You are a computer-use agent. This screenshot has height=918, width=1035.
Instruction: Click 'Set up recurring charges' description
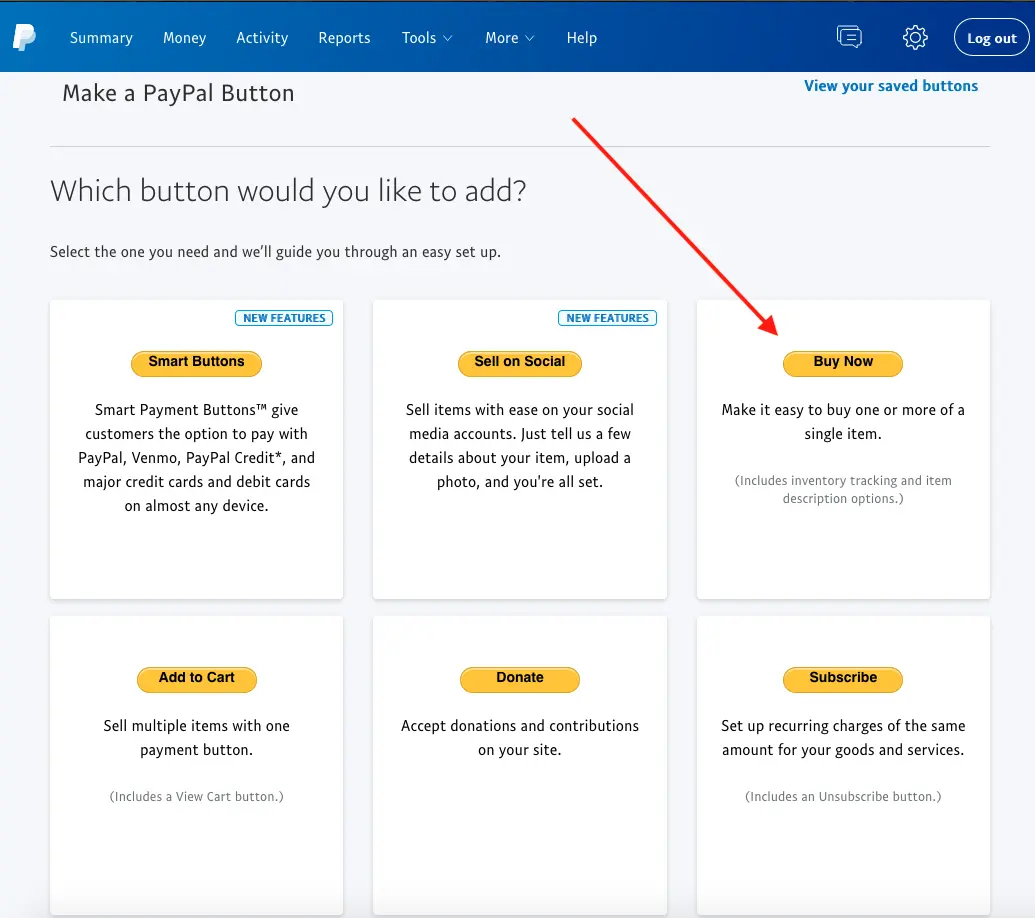pos(842,738)
